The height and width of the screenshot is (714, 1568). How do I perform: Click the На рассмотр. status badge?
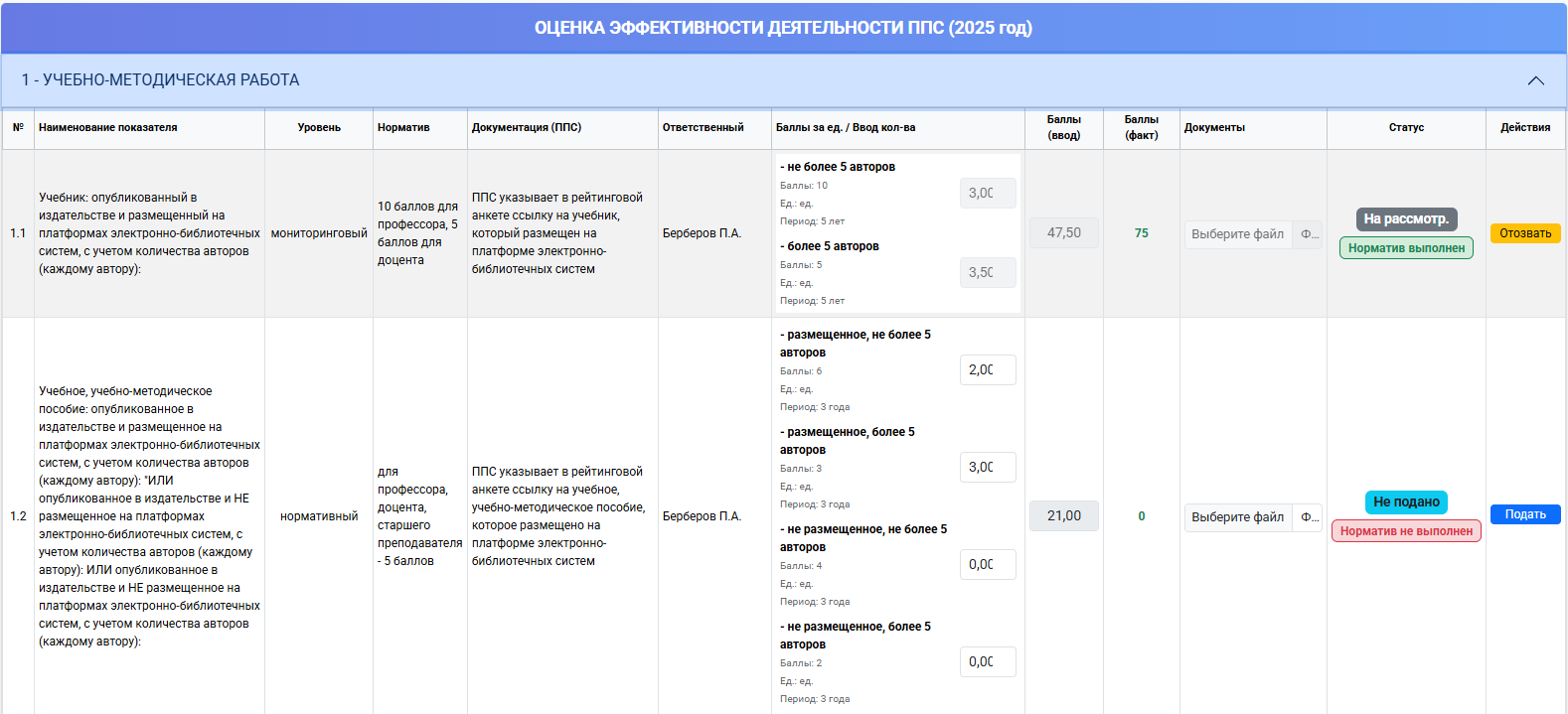(x=1406, y=218)
